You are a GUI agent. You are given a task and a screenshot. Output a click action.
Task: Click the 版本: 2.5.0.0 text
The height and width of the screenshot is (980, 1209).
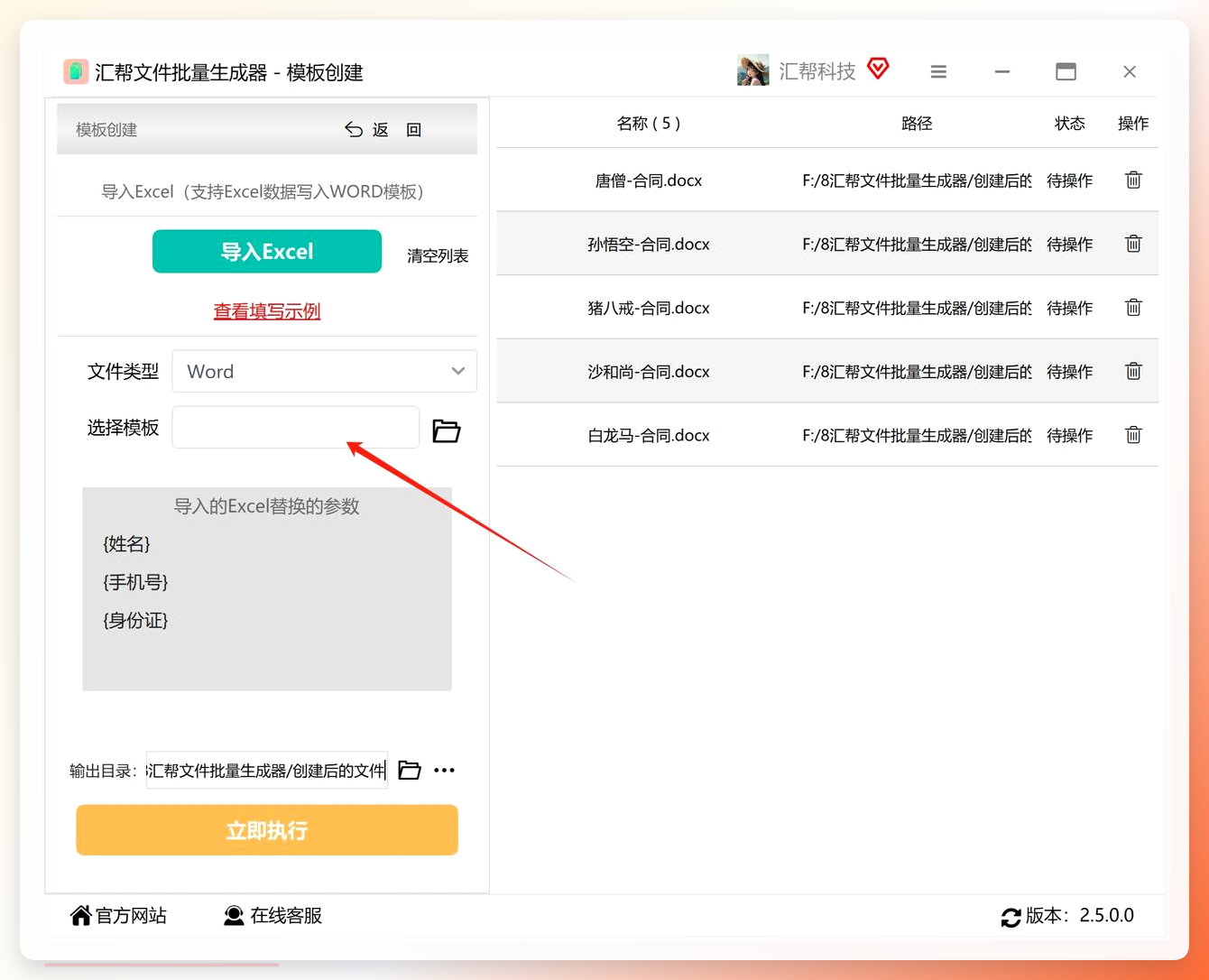pyautogui.click(x=1080, y=916)
